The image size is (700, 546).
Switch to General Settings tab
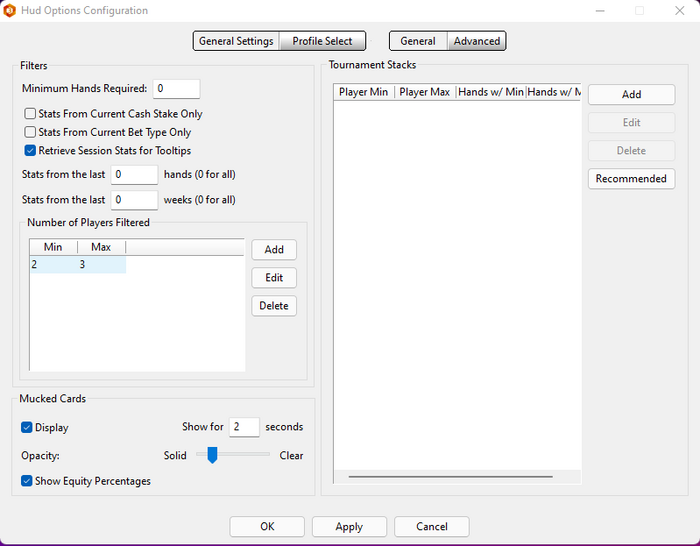click(x=236, y=41)
